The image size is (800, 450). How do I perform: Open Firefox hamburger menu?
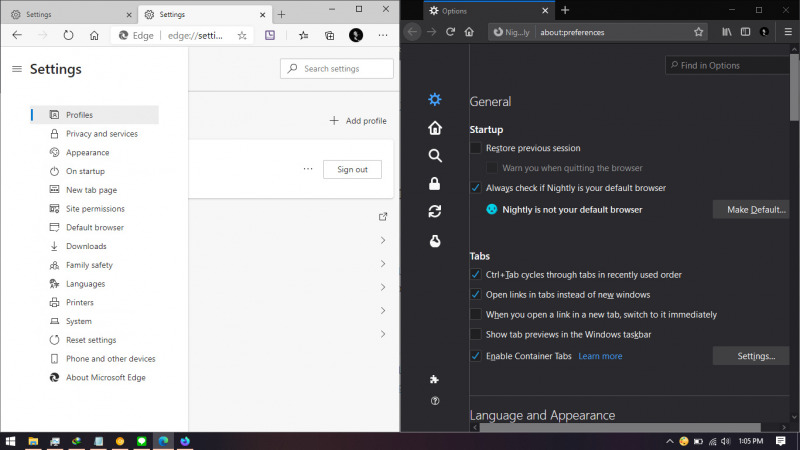[788, 32]
